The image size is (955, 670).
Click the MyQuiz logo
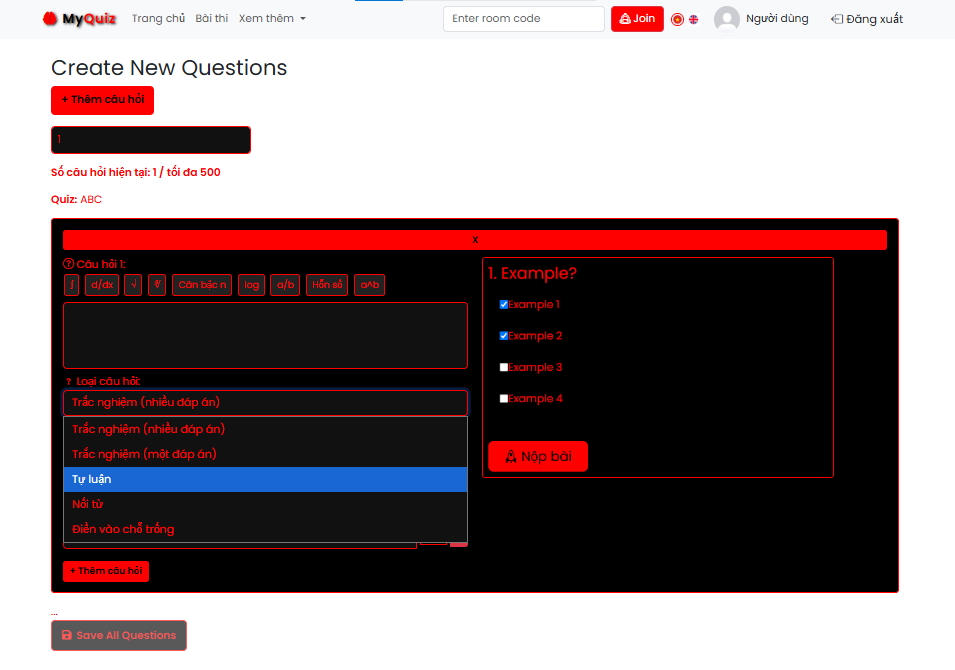[x=79, y=19]
